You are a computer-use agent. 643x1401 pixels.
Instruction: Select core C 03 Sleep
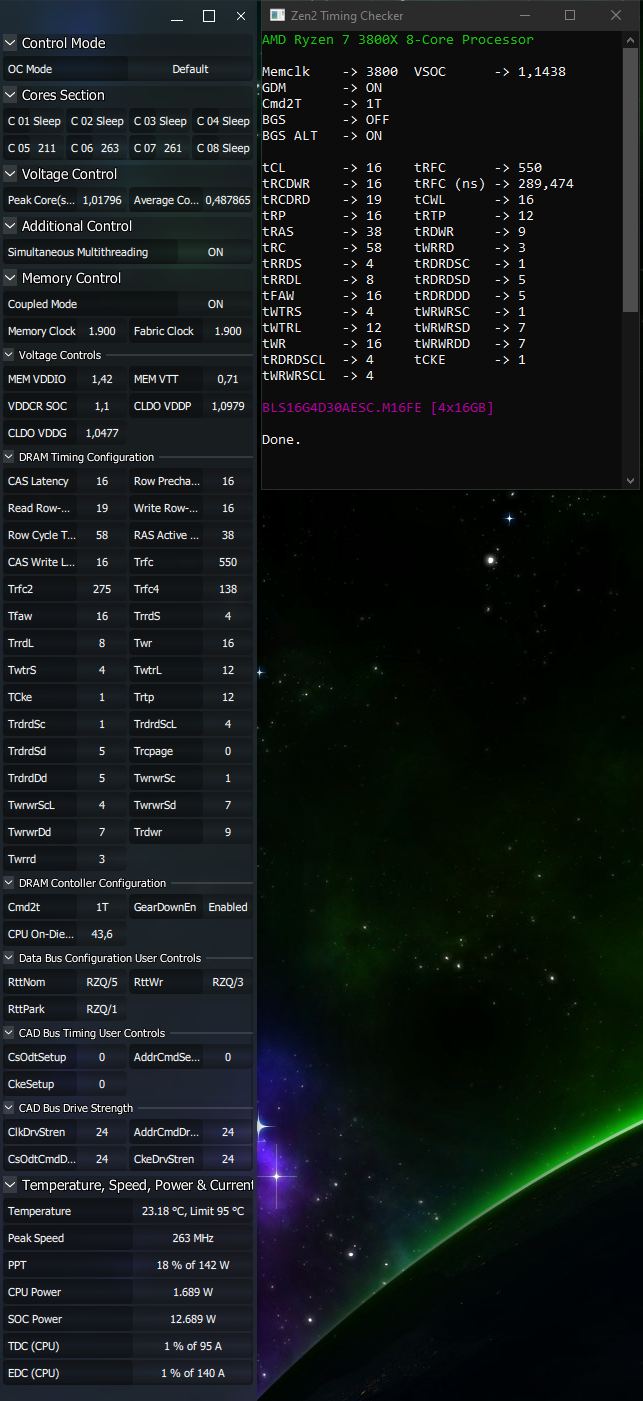[x=160, y=121]
